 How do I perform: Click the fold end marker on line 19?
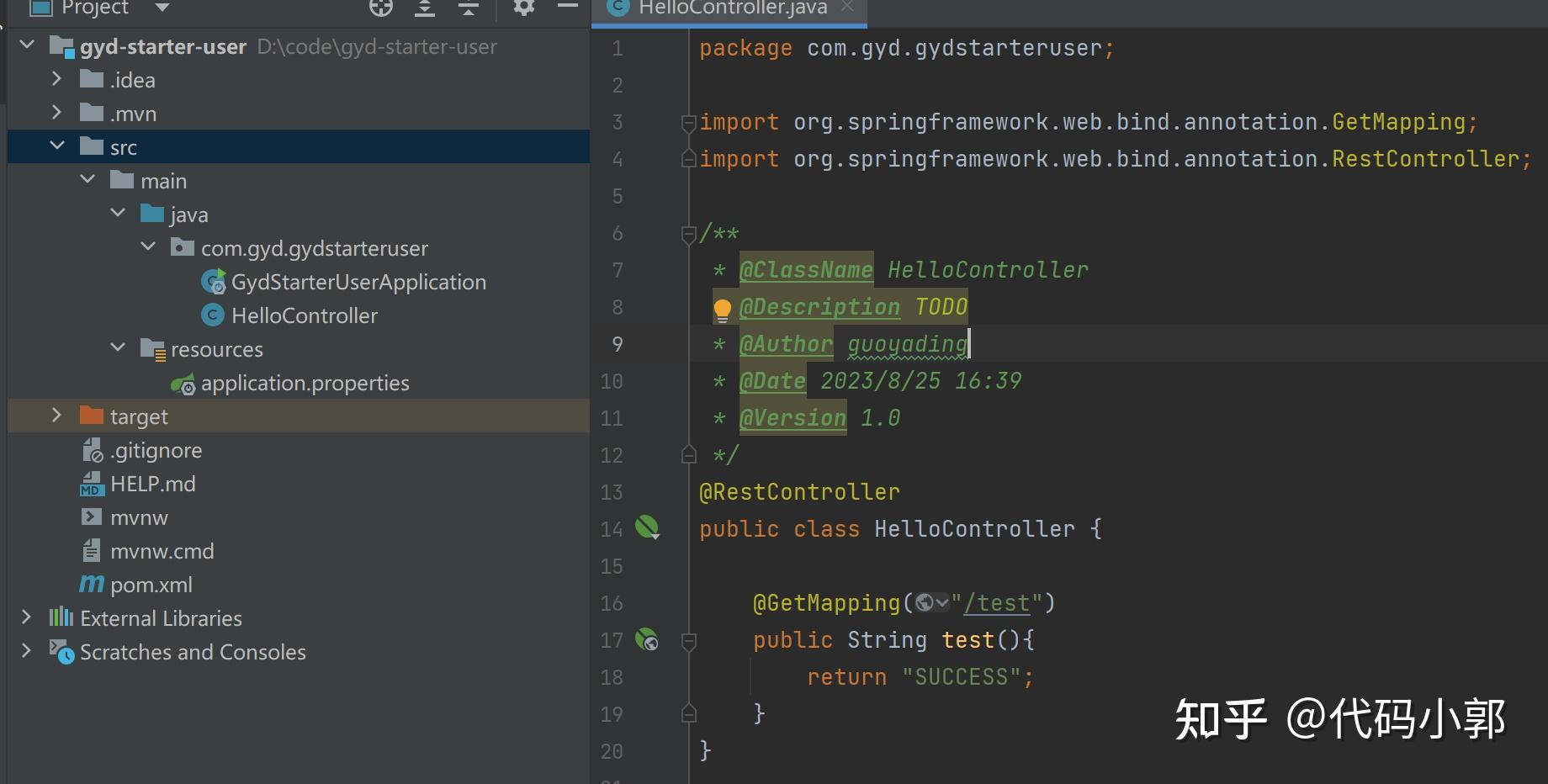pos(688,714)
